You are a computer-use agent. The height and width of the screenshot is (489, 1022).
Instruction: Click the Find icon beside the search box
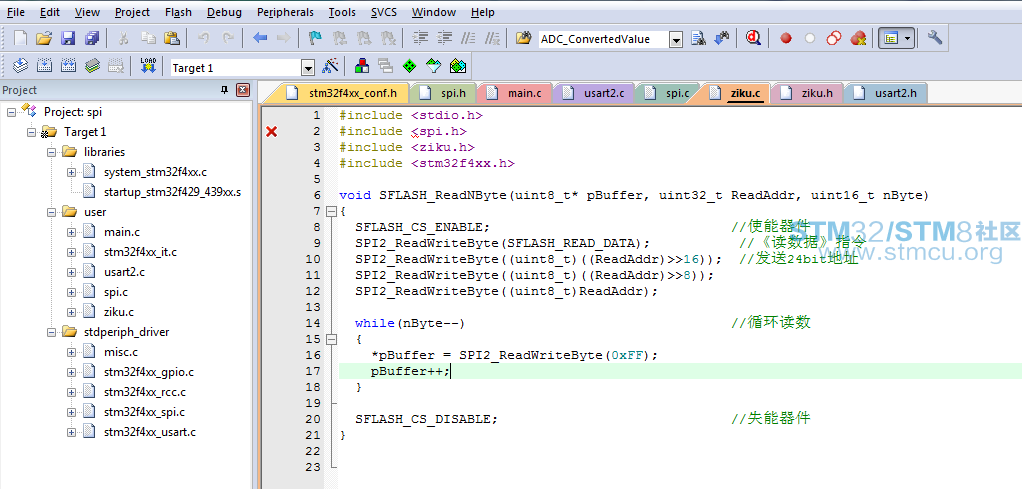[699, 38]
